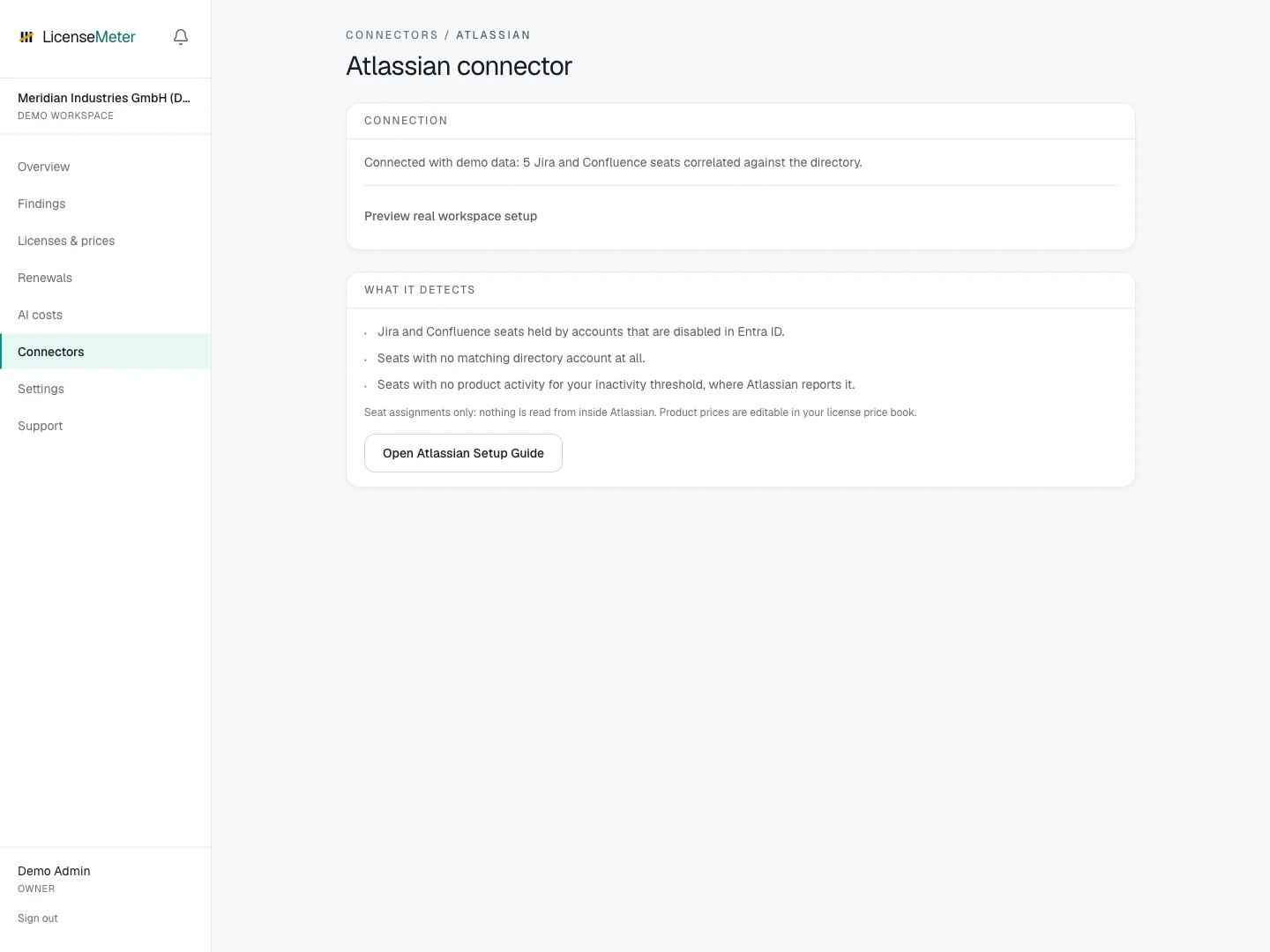1270x952 pixels.
Task: Click the Atlassian connector heading
Action: [x=459, y=66]
